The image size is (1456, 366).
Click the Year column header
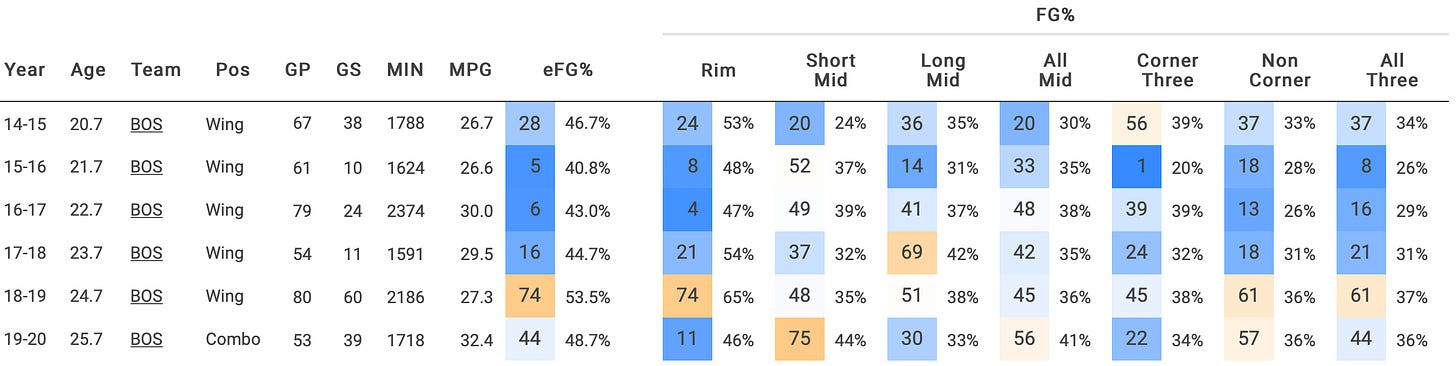click(24, 70)
